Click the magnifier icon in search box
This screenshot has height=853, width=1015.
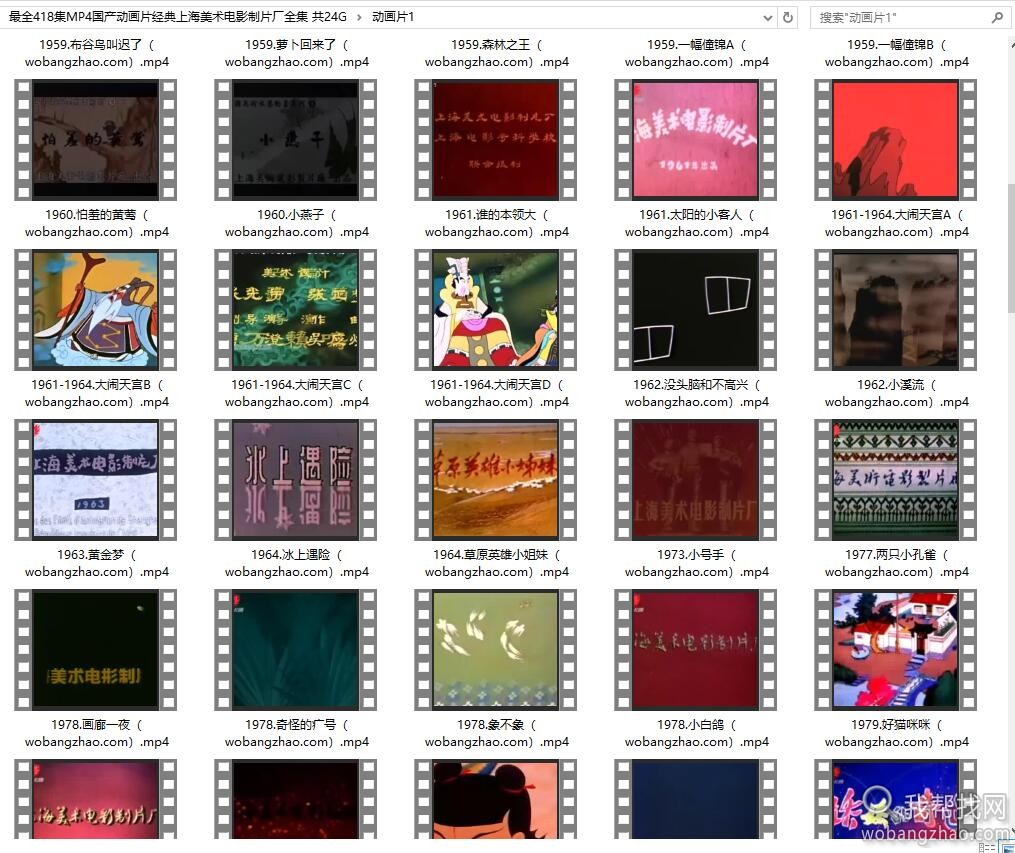click(x=997, y=18)
